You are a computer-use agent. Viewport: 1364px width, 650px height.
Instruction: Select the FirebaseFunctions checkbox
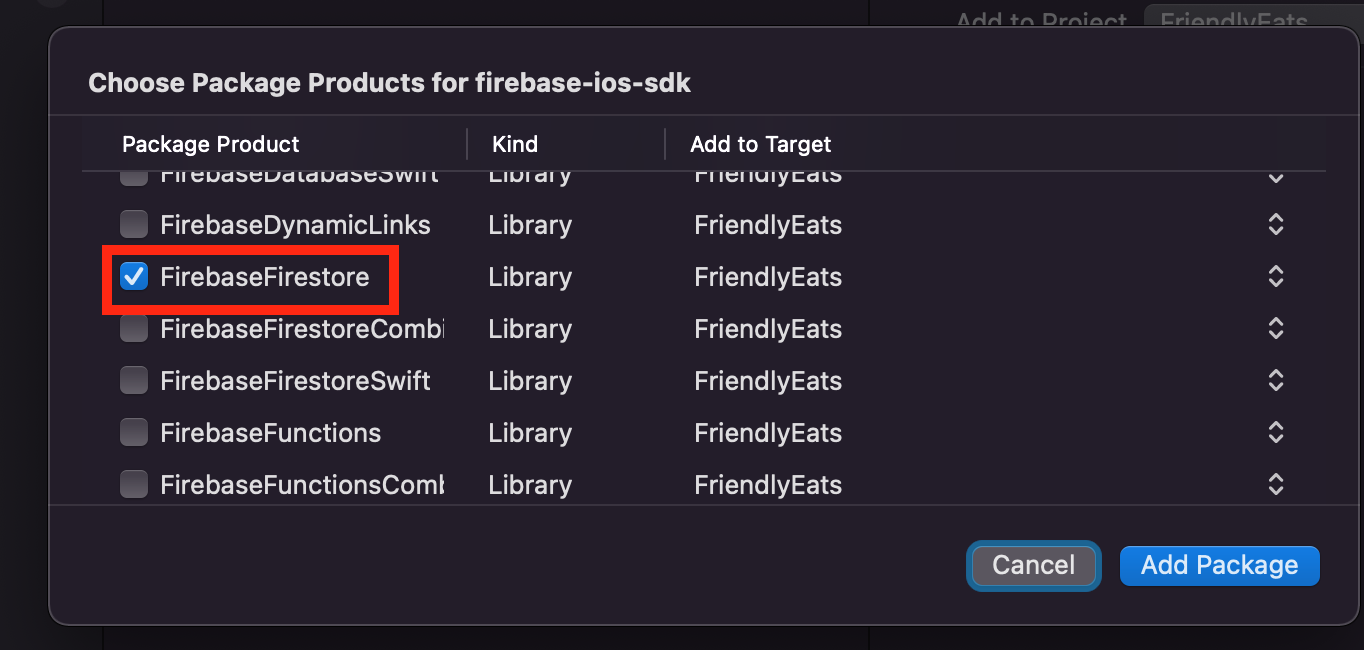click(x=133, y=432)
